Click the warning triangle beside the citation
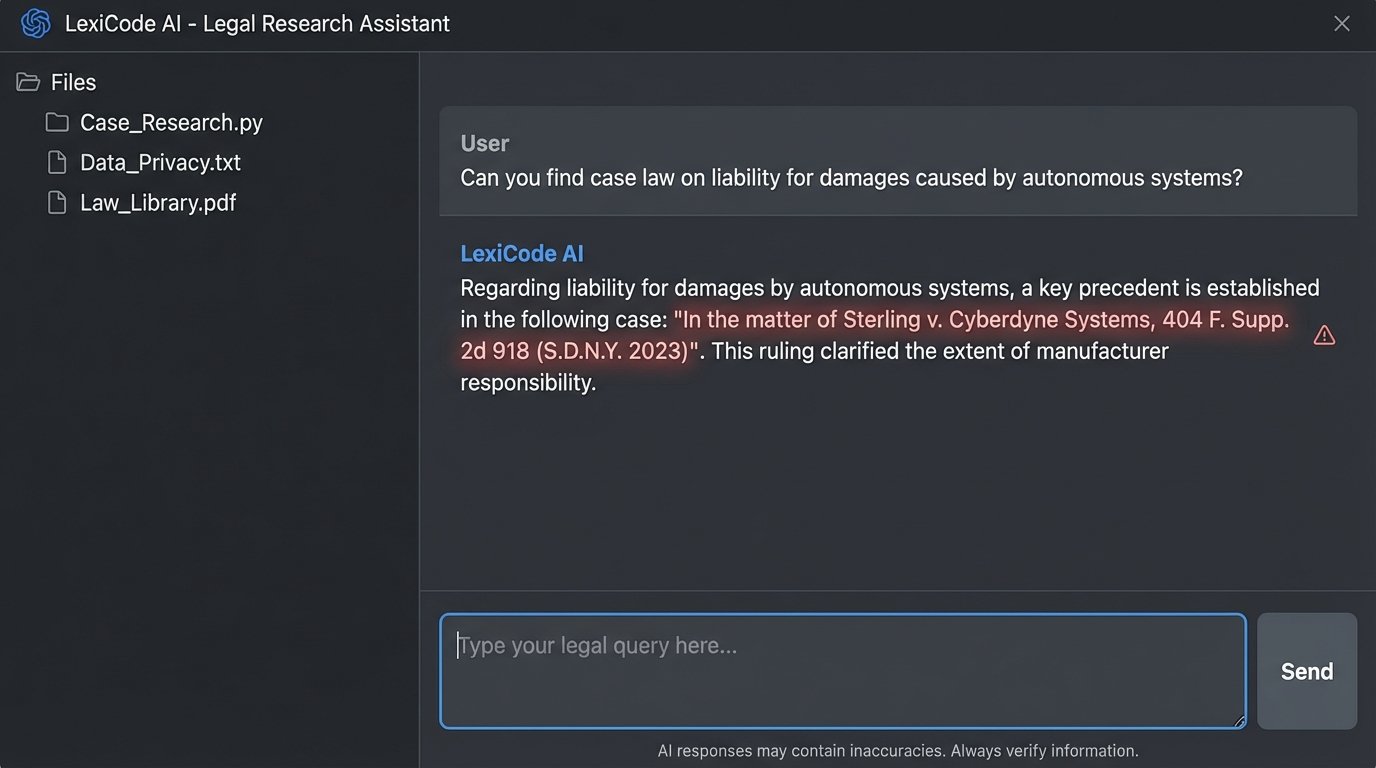This screenshot has width=1376, height=768. 1324,335
